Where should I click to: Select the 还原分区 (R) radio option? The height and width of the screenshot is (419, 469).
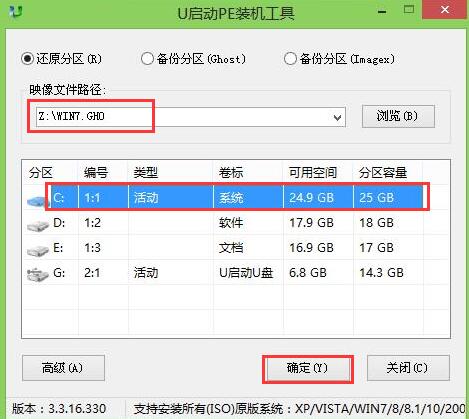[27, 59]
